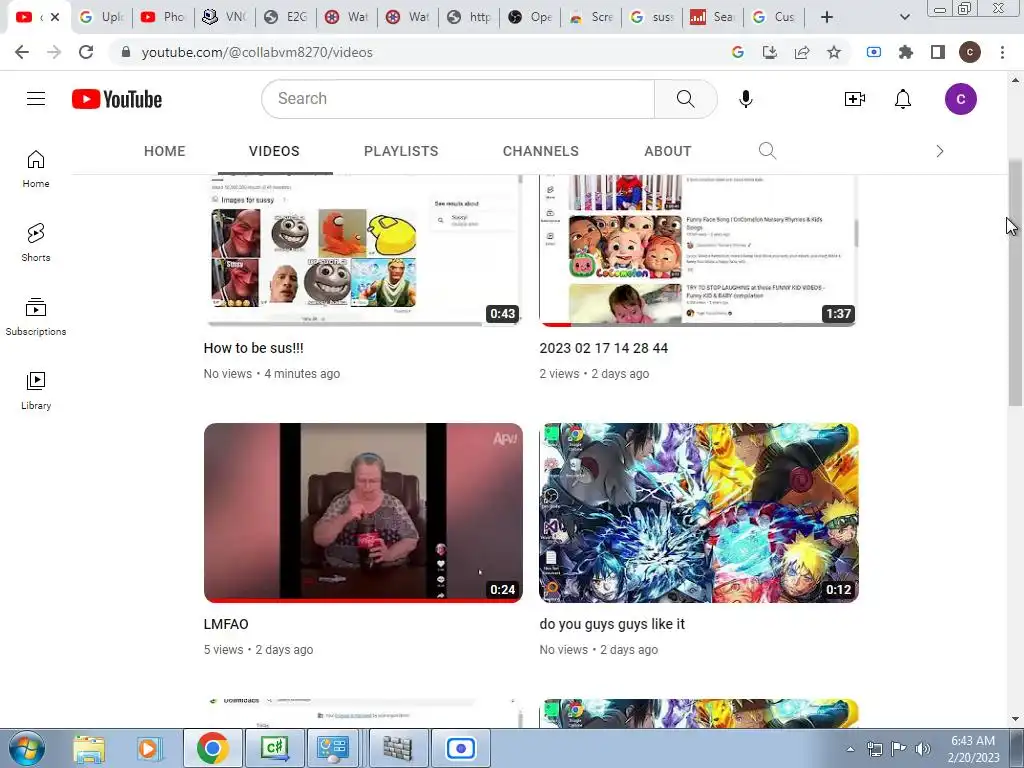The width and height of the screenshot is (1024, 768).
Task: Open Shorts in the left sidebar
Action: click(x=36, y=243)
